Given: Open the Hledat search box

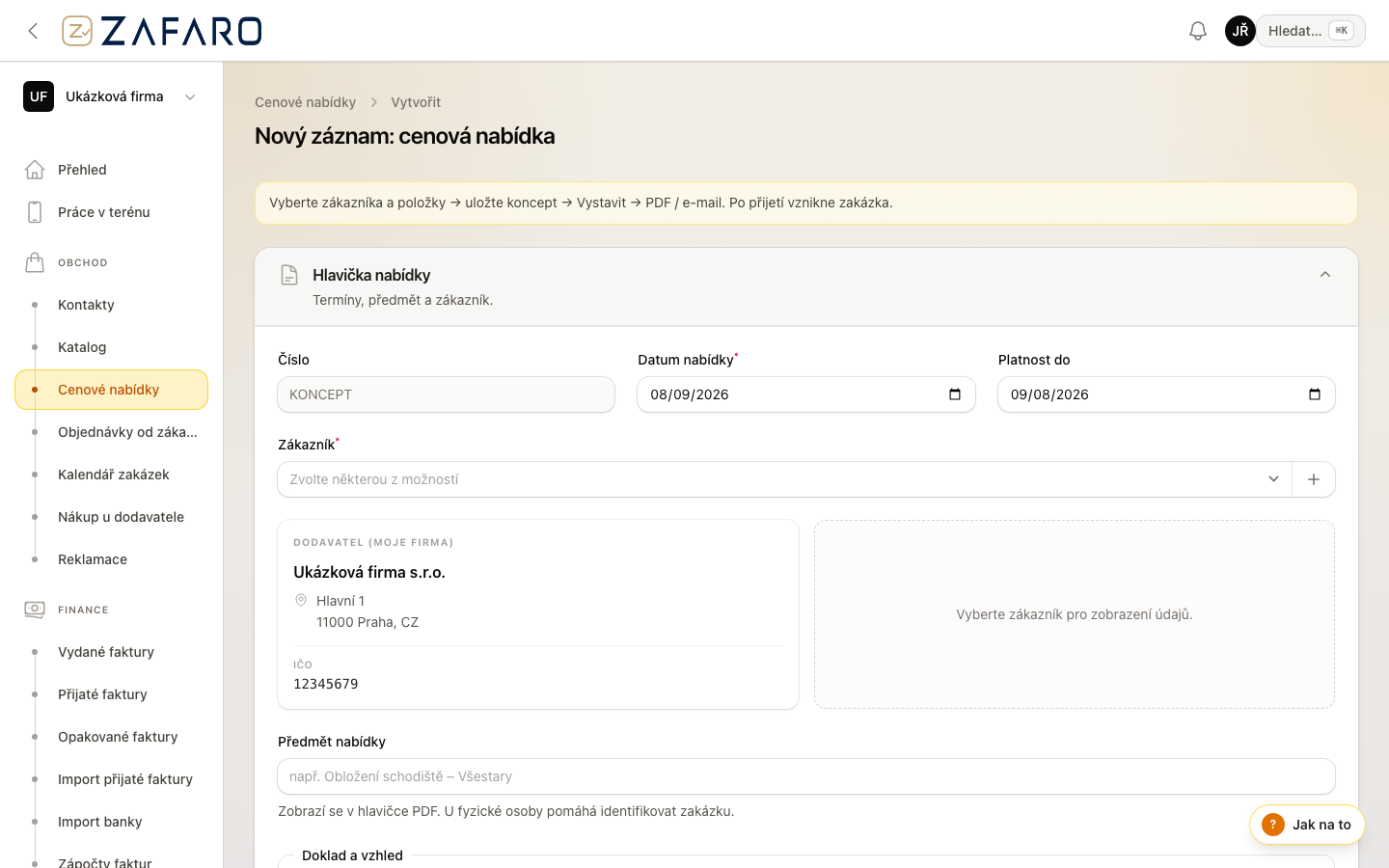Looking at the screenshot, I should pos(1310,31).
